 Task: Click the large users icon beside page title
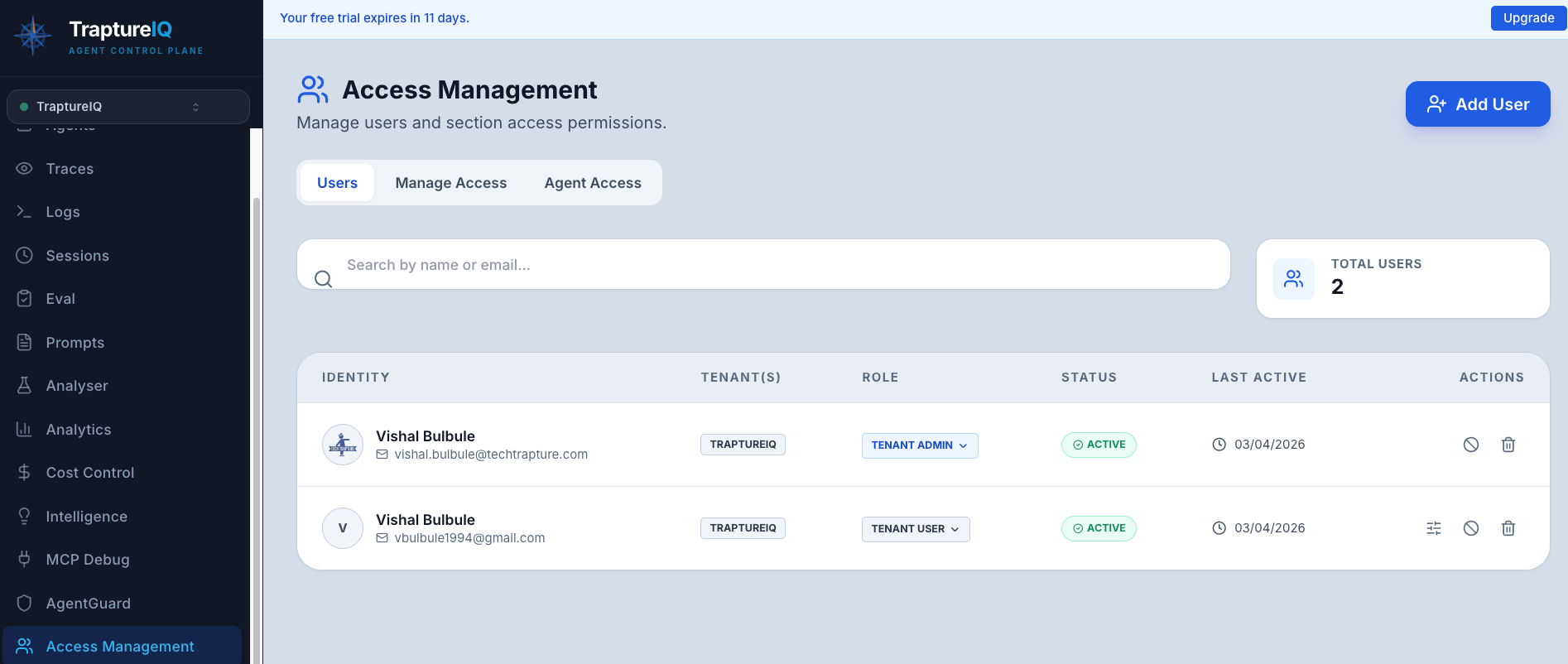313,89
